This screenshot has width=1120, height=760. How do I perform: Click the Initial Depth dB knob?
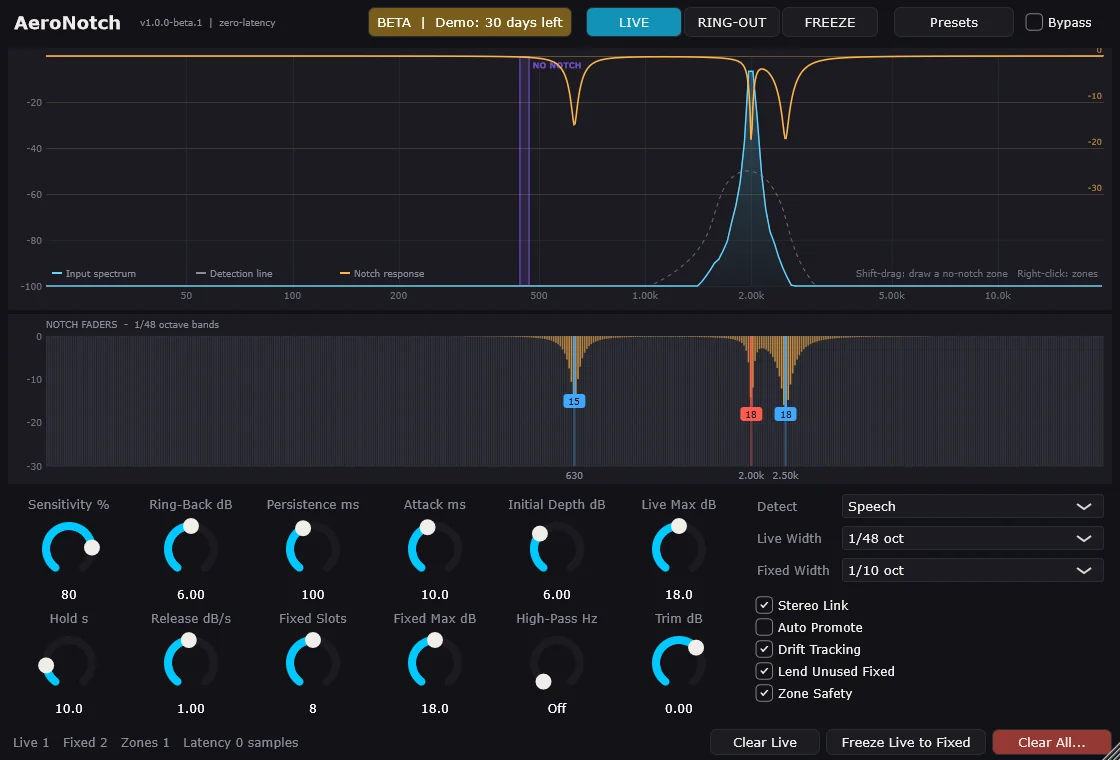[556, 549]
